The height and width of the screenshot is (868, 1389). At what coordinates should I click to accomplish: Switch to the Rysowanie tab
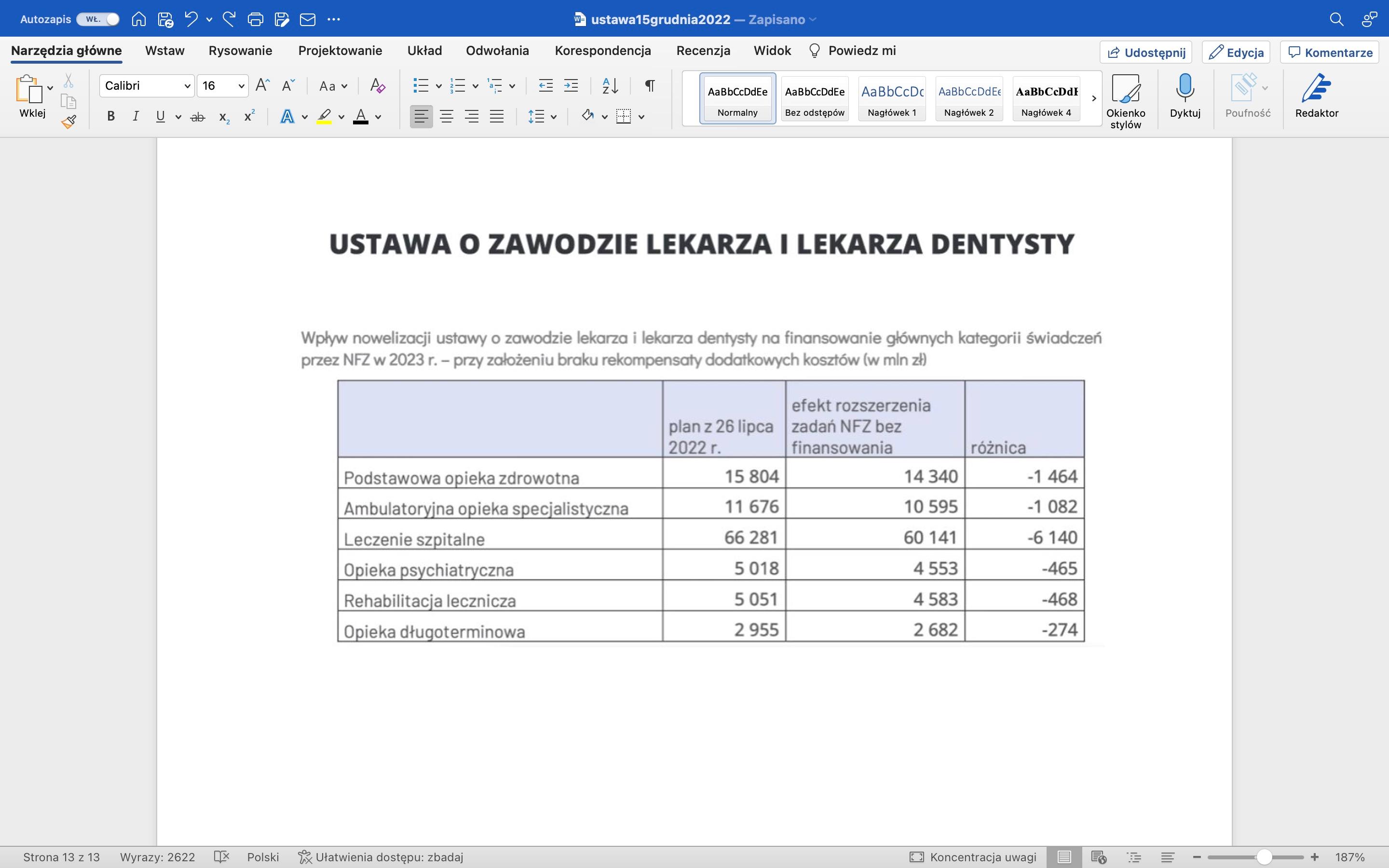pos(240,51)
